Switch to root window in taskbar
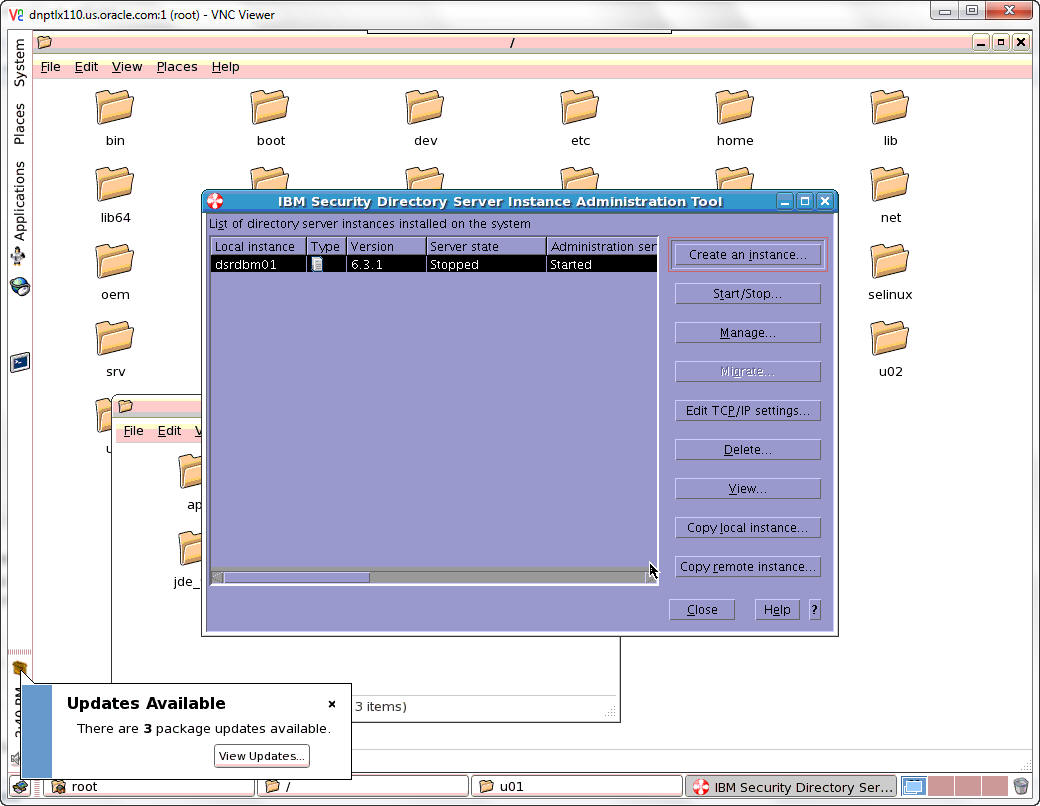Image resolution: width=1040 pixels, height=806 pixels. 149,787
